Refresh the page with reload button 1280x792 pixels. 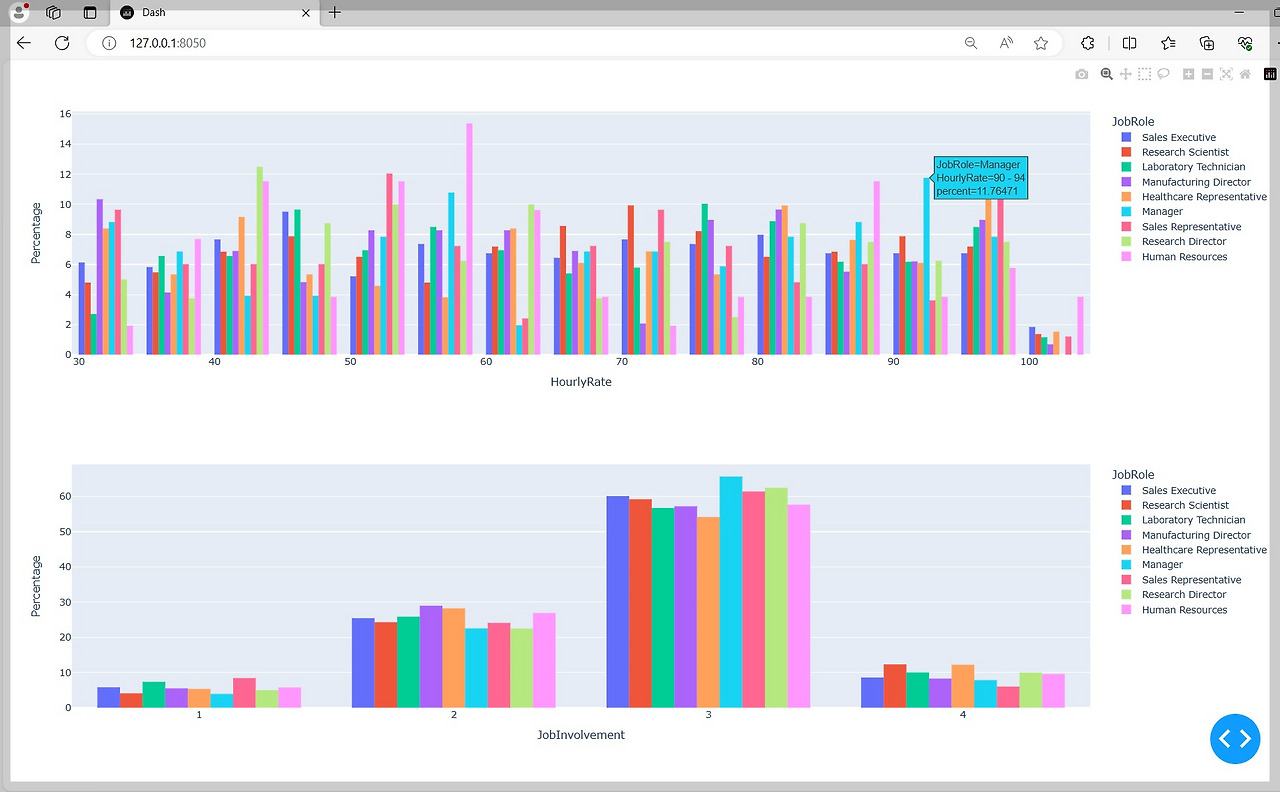click(x=62, y=43)
